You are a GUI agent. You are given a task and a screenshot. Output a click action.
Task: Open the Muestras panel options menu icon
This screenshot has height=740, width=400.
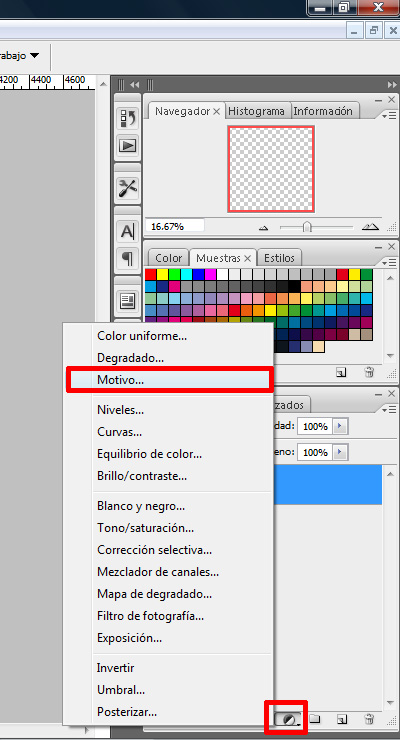390,262
